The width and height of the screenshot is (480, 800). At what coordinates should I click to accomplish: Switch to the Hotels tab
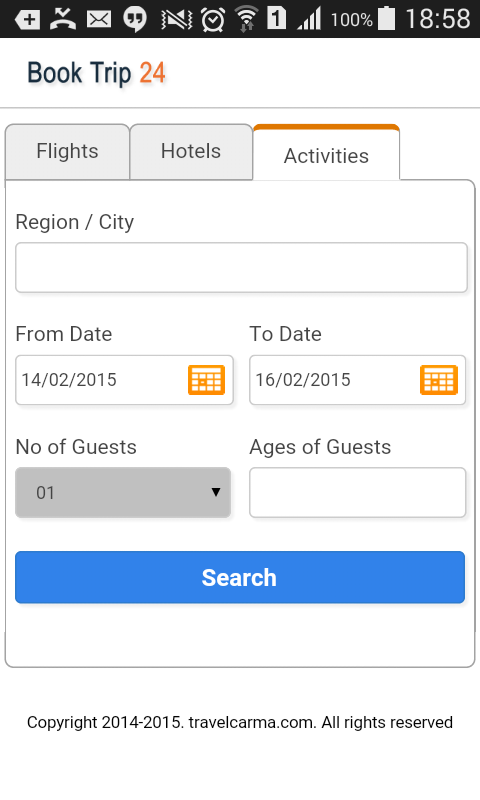click(191, 152)
